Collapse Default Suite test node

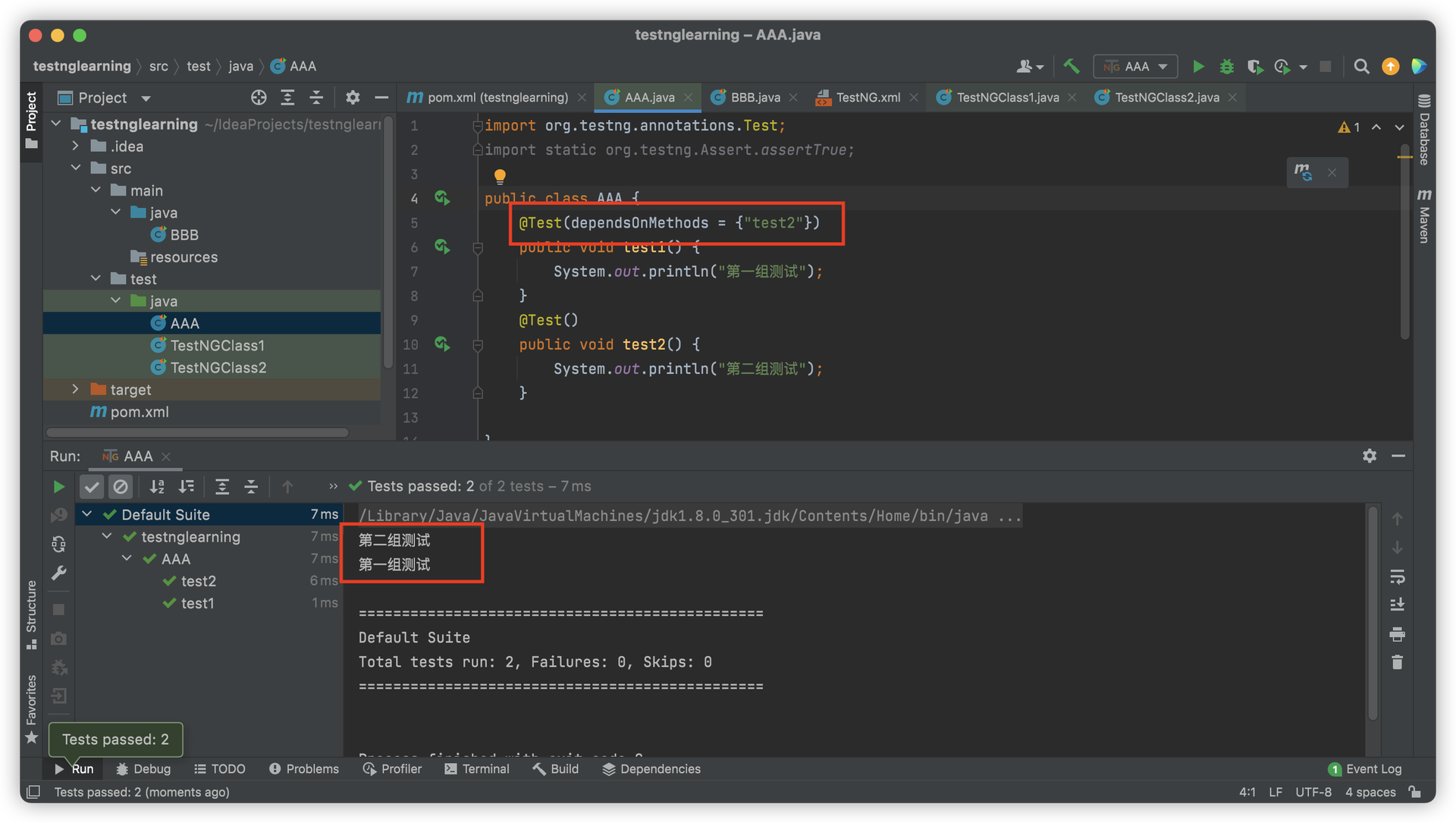(87, 514)
